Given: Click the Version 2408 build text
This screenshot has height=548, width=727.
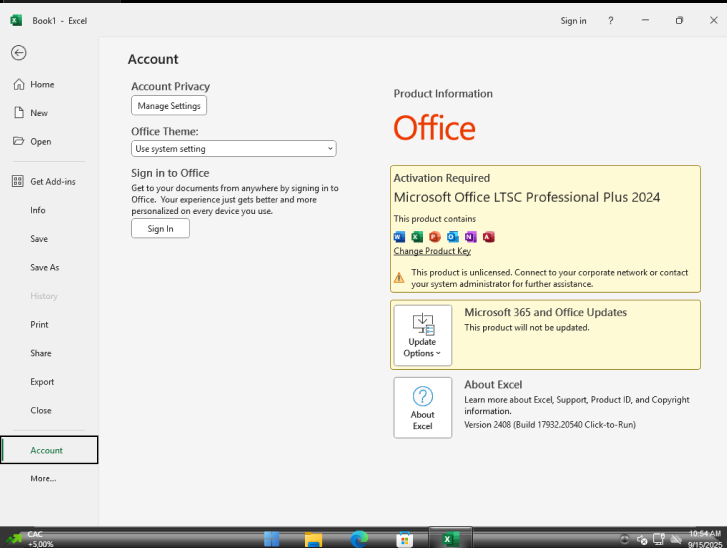Looking at the screenshot, I should pos(550,425).
